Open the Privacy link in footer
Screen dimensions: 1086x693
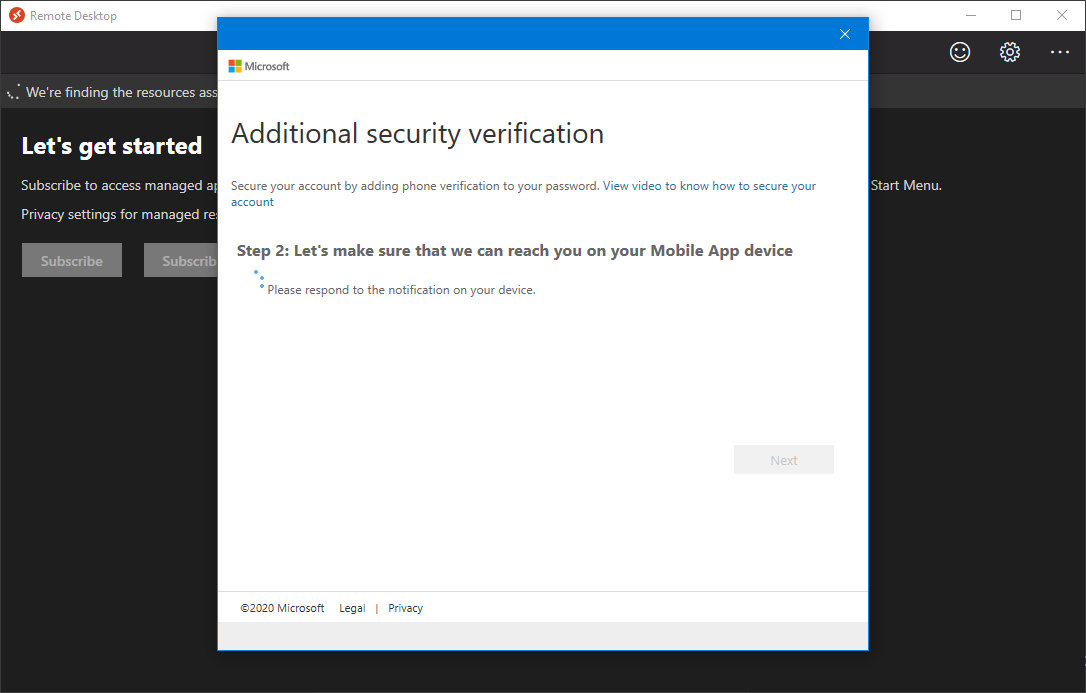coord(405,608)
